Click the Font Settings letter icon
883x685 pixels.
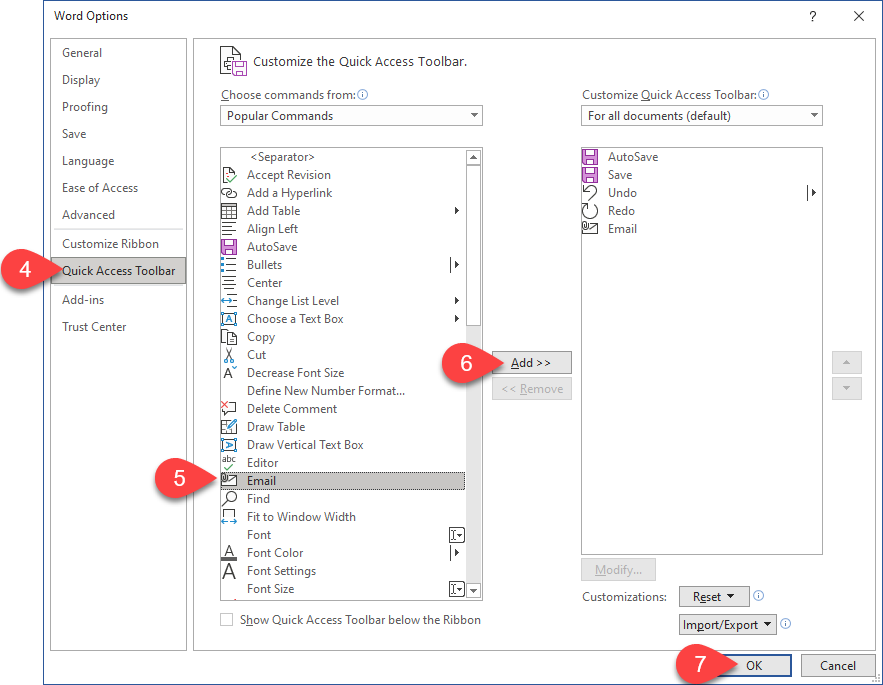coord(229,571)
